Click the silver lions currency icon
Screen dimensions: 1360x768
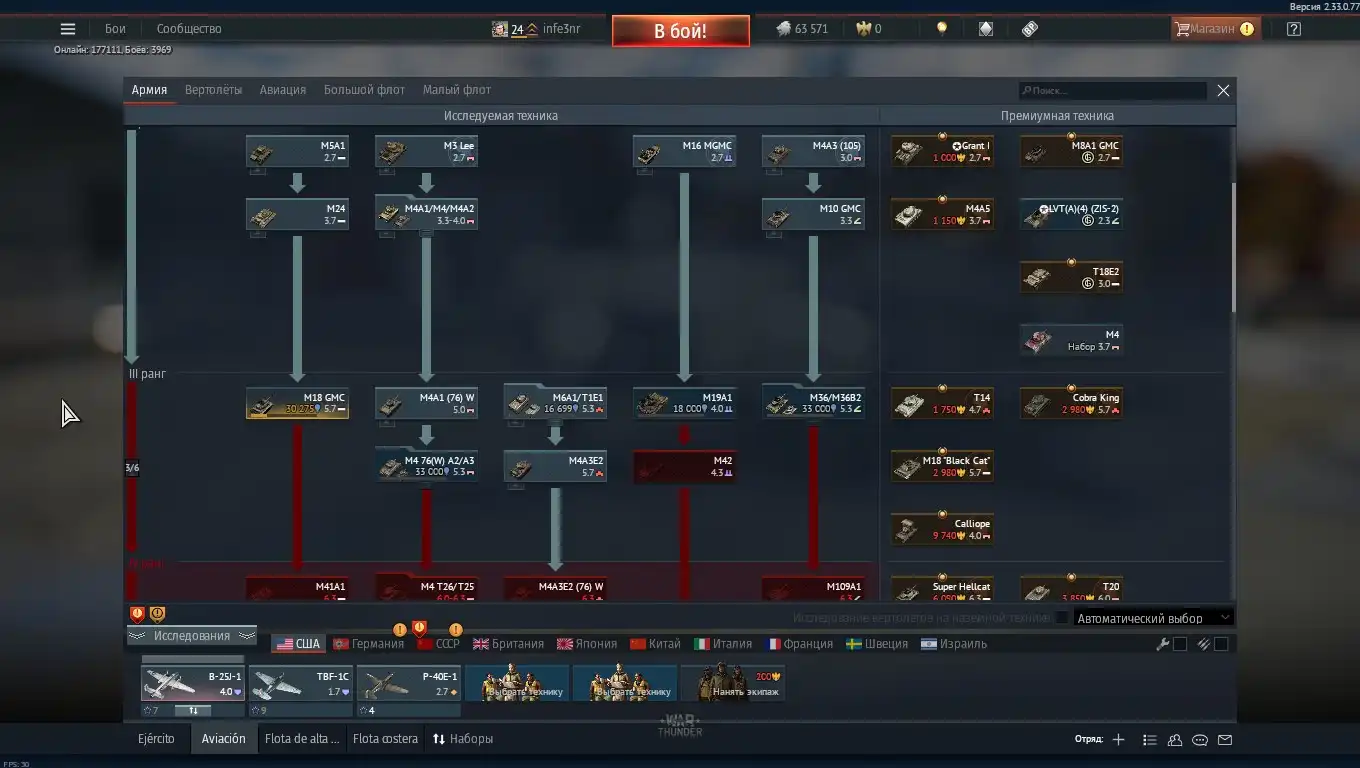(x=783, y=29)
